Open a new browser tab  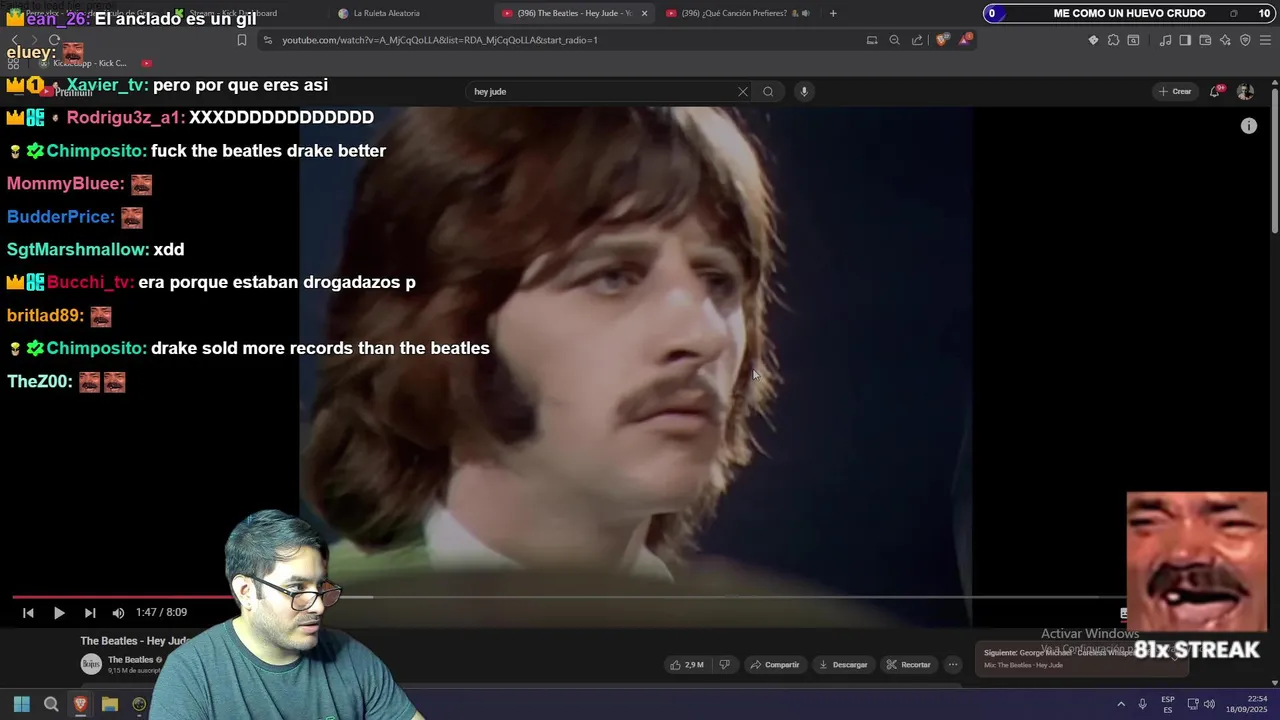[x=833, y=13]
